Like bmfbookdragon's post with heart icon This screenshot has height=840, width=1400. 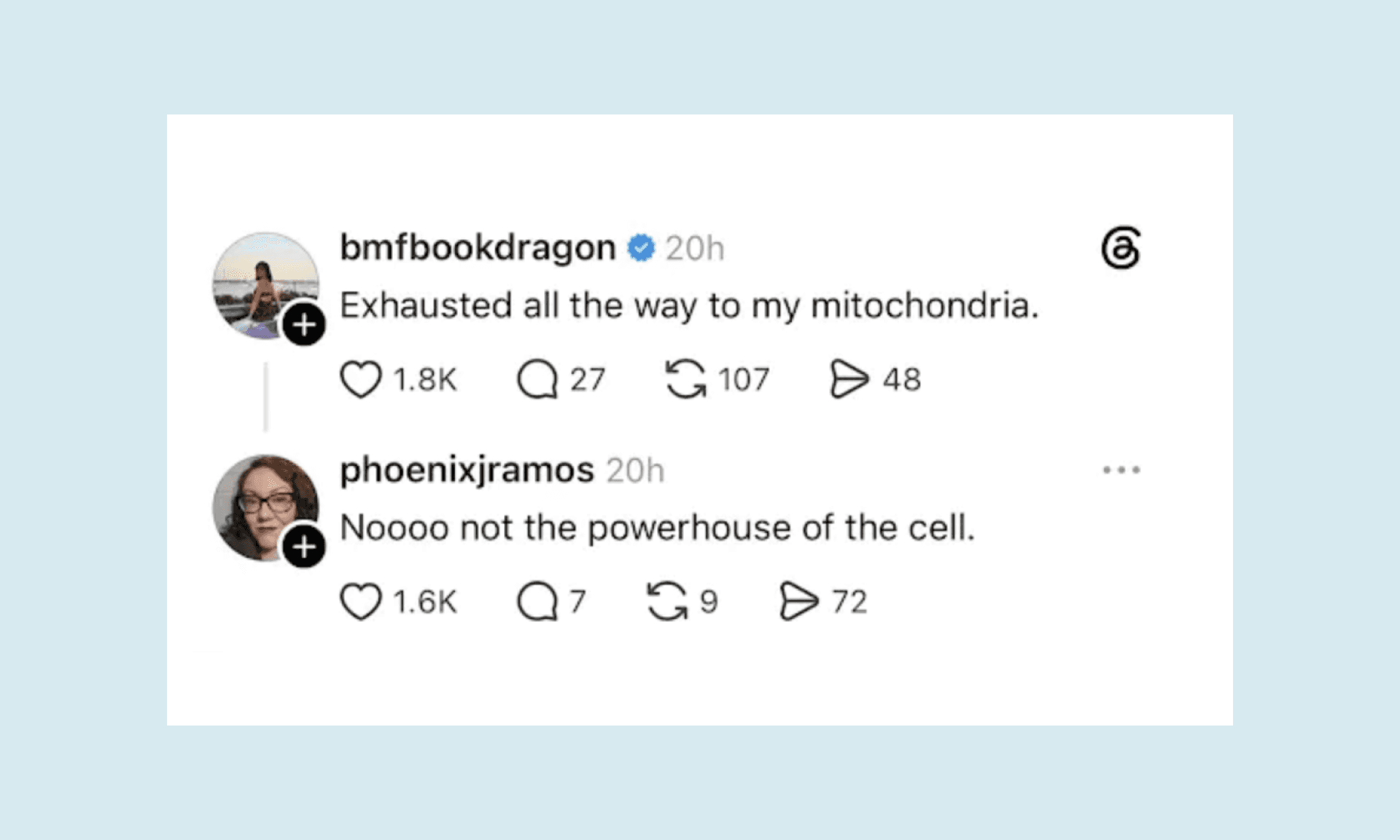click(x=361, y=379)
